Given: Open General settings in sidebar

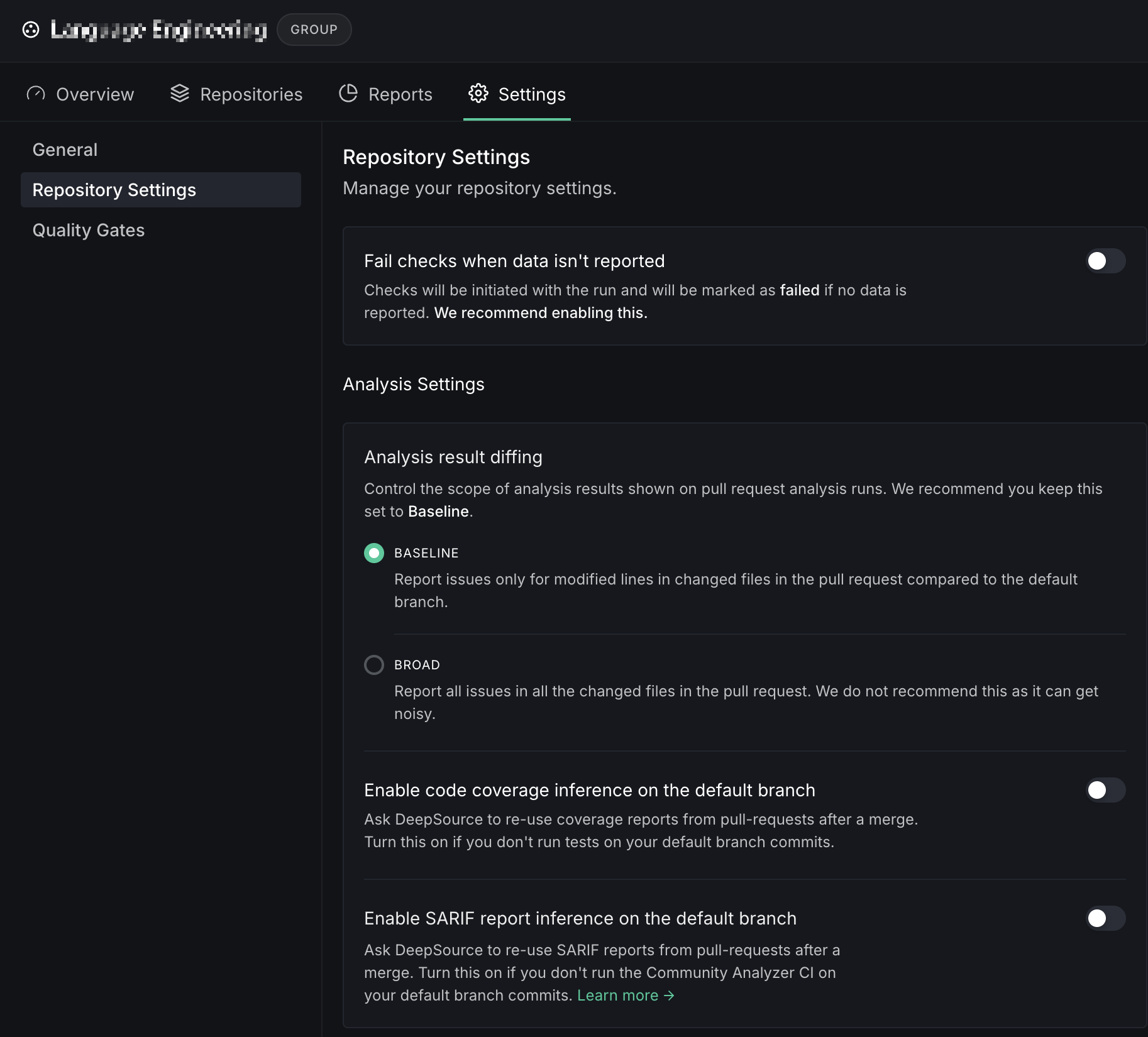Looking at the screenshot, I should (x=65, y=150).
